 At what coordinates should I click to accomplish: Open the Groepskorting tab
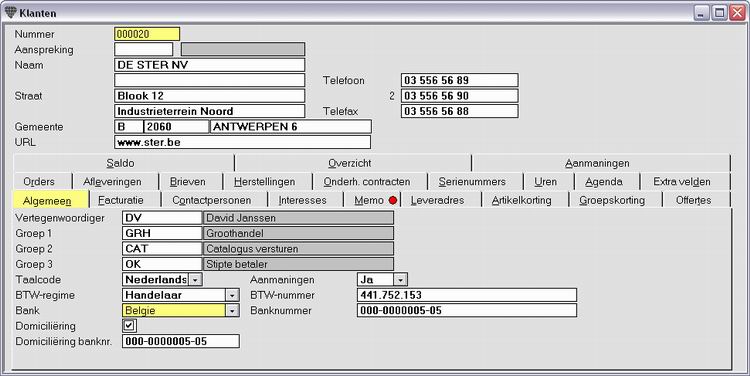[615, 200]
